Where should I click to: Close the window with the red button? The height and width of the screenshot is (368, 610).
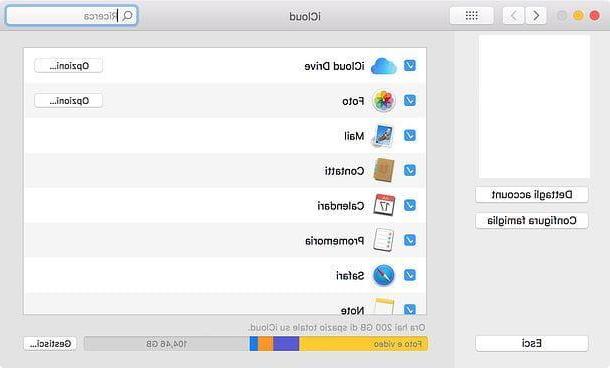tap(594, 16)
